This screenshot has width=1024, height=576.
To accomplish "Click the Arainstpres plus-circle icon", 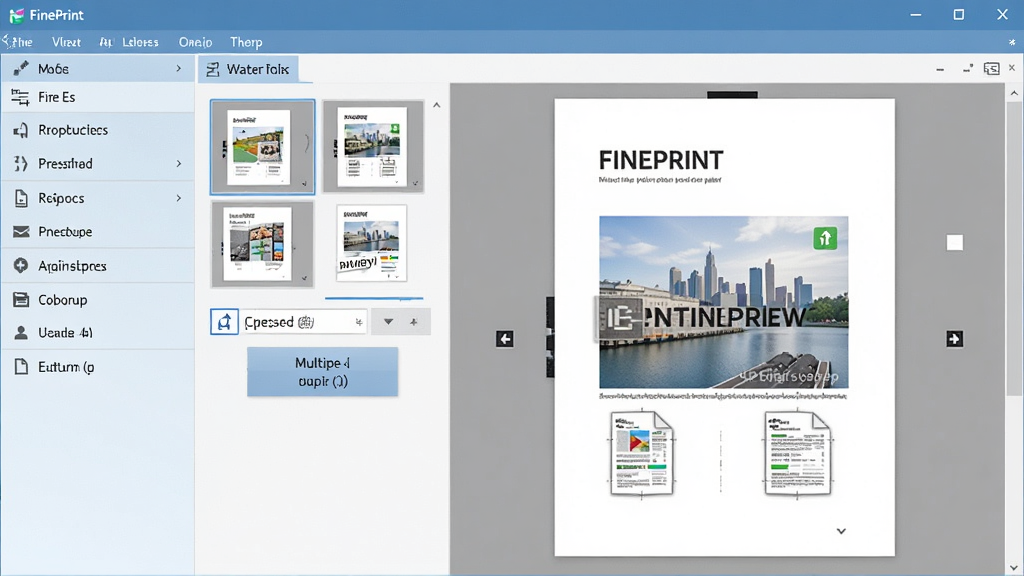I will click(x=21, y=265).
